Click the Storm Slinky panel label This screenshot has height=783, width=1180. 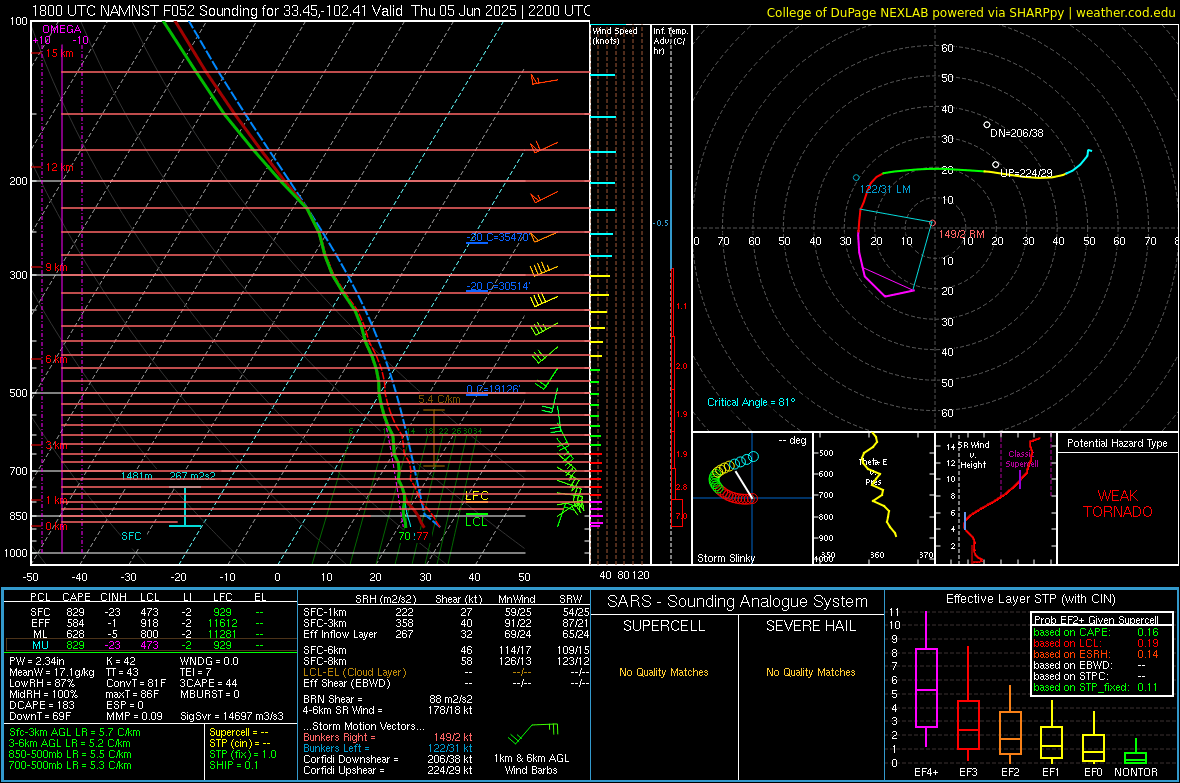pos(725,558)
